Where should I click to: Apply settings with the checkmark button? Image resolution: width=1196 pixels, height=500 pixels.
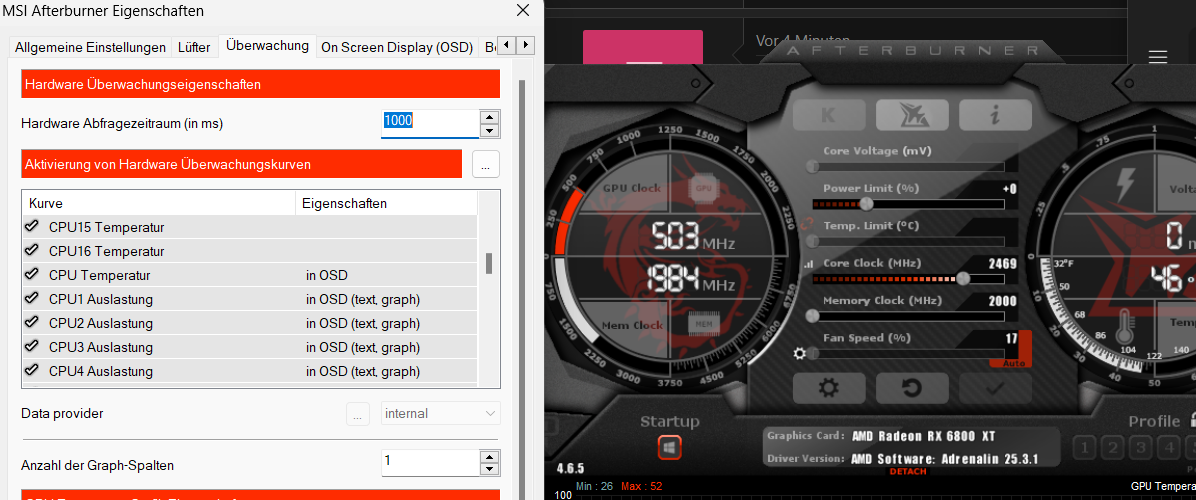coord(995,388)
